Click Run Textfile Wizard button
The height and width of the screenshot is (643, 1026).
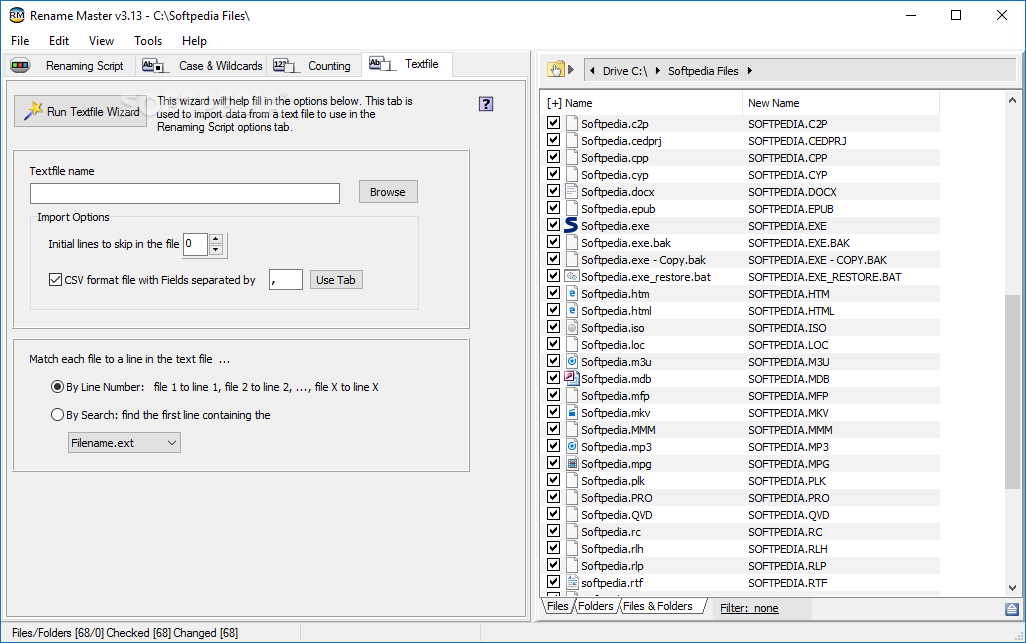point(80,111)
